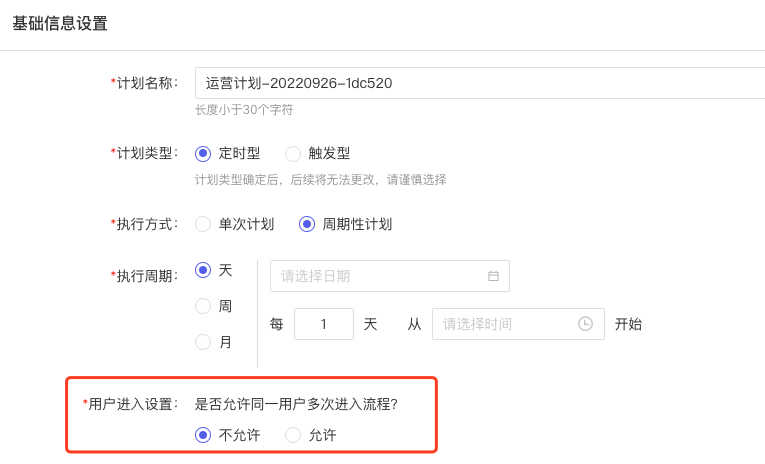The height and width of the screenshot is (464, 765).
Task: Open the 请选择时间 time picker
Action: click(x=518, y=324)
